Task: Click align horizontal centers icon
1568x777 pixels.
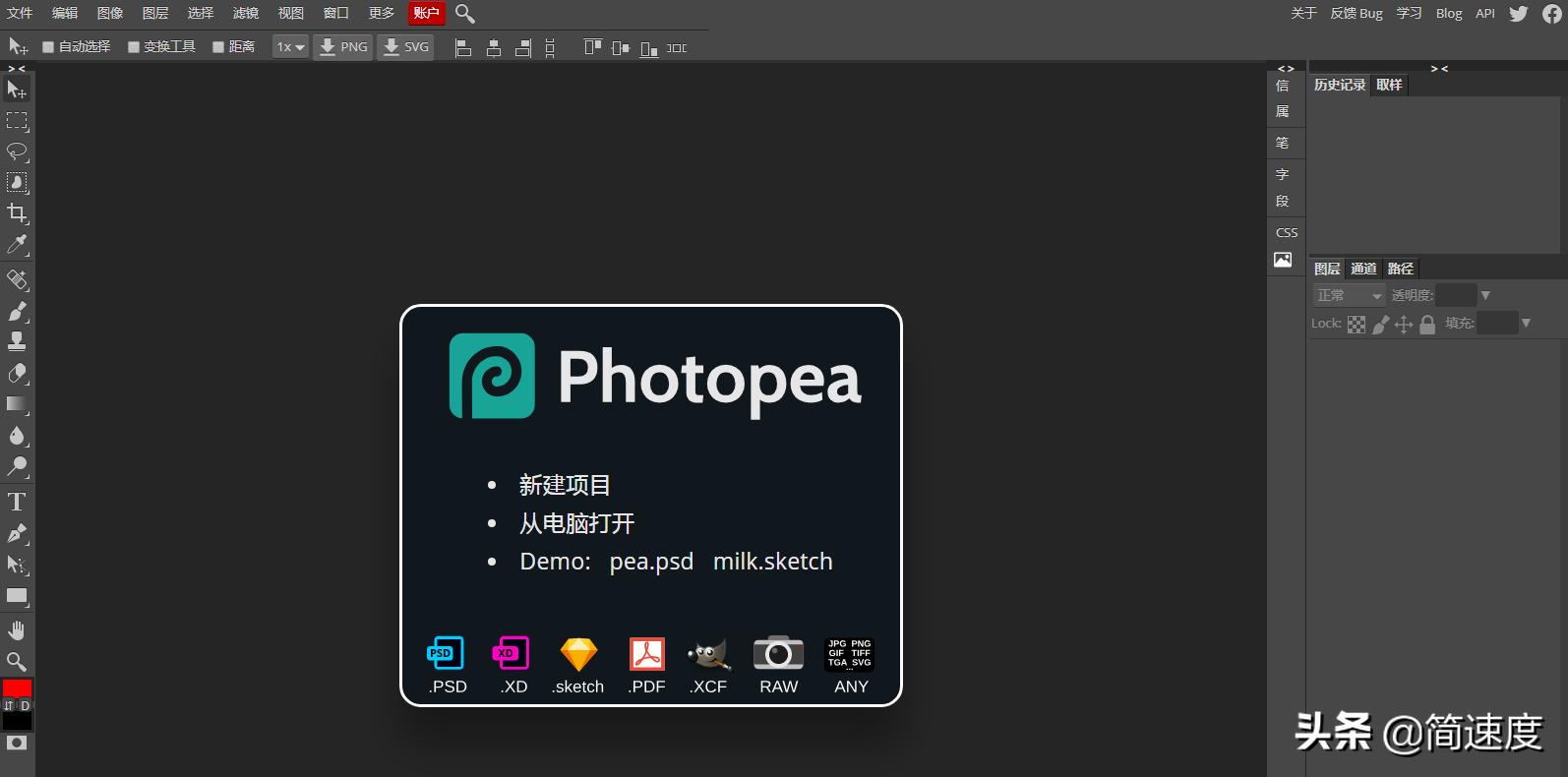Action: point(494,47)
